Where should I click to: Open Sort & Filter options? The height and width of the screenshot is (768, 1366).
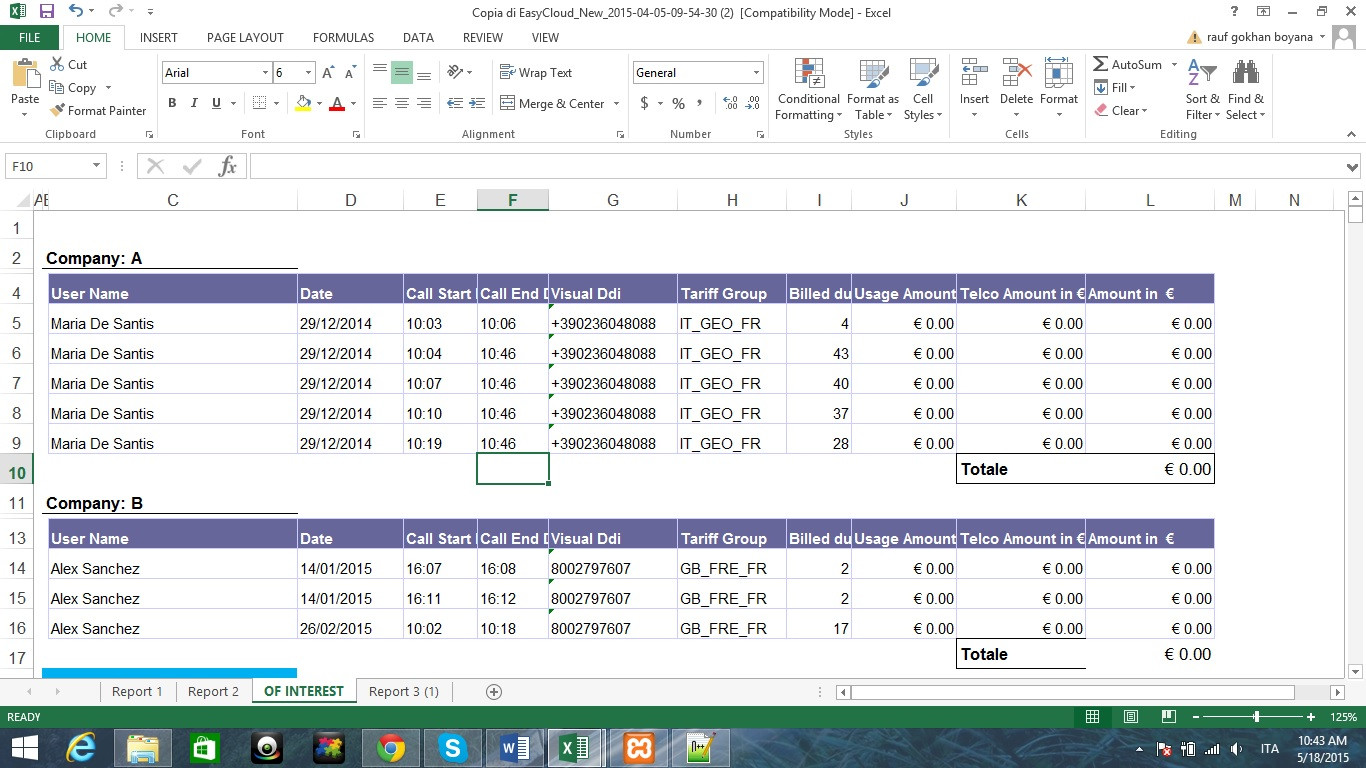coord(1201,89)
